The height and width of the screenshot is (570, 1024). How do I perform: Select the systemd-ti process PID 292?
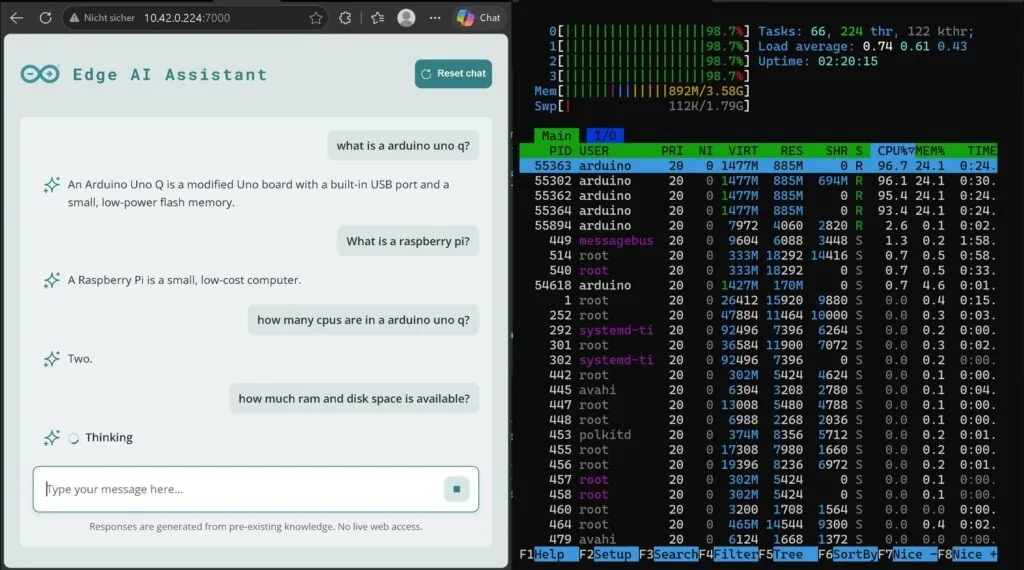pyautogui.click(x=758, y=330)
